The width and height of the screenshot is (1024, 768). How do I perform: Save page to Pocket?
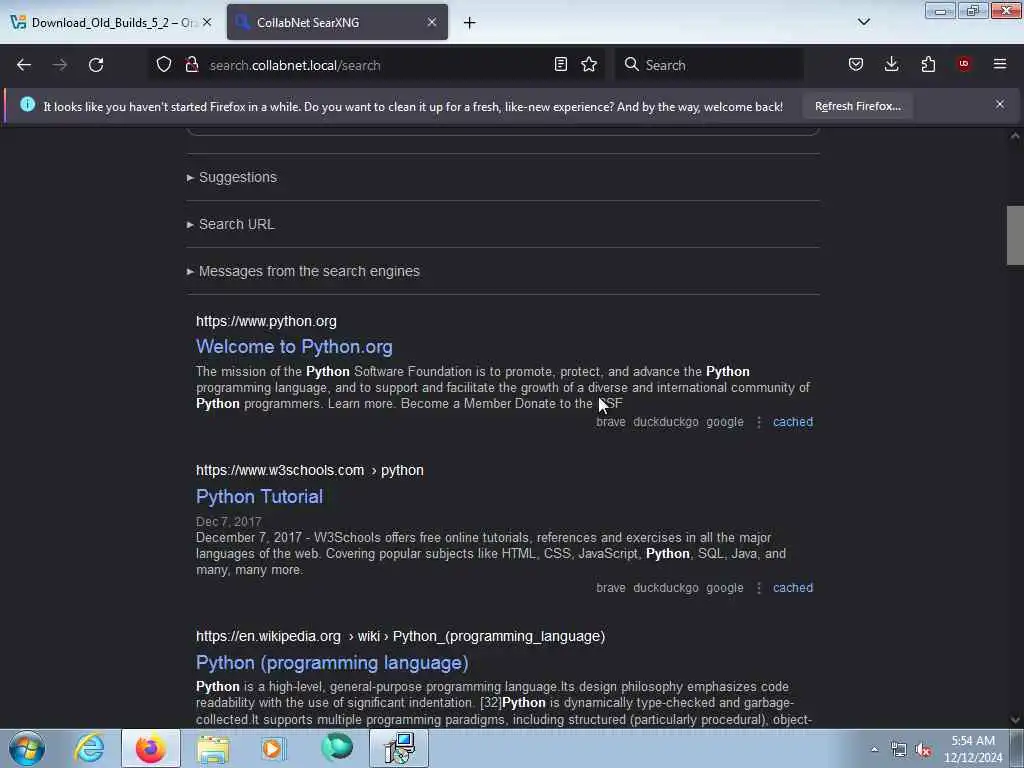(856, 65)
